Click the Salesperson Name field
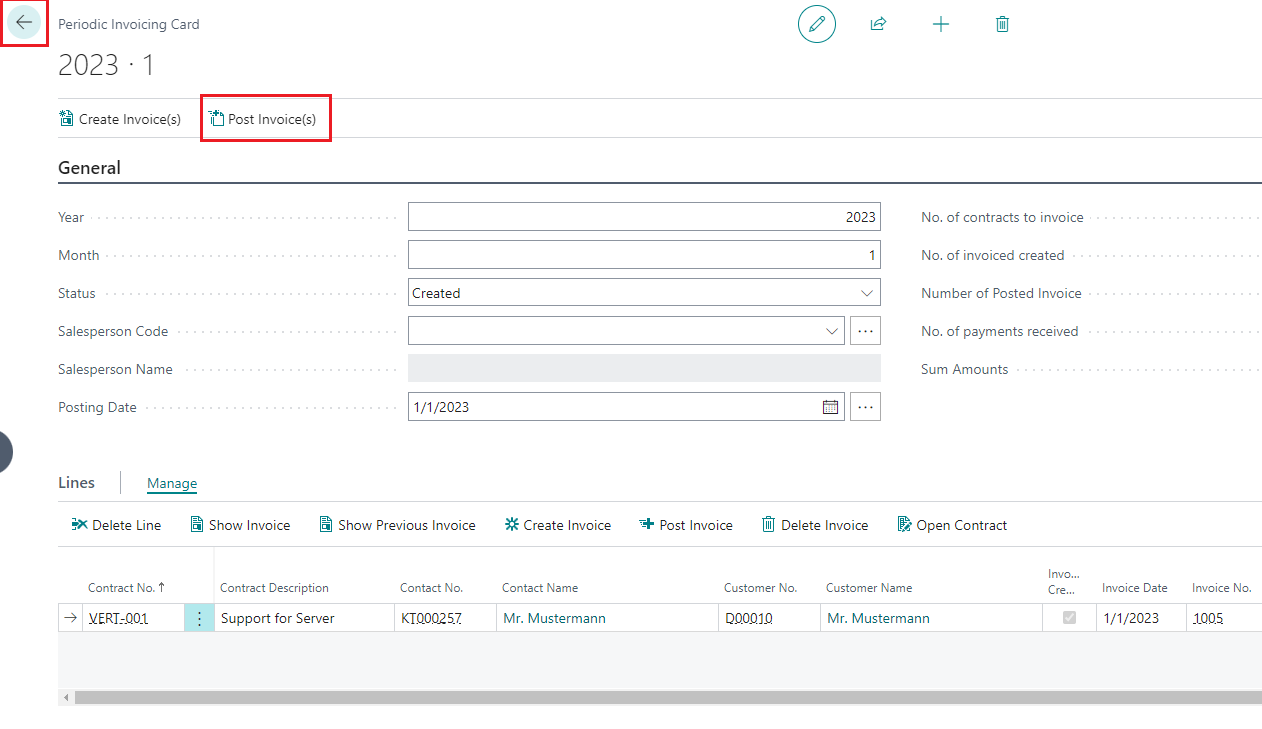Viewport: 1262px width, 729px height. pos(644,369)
